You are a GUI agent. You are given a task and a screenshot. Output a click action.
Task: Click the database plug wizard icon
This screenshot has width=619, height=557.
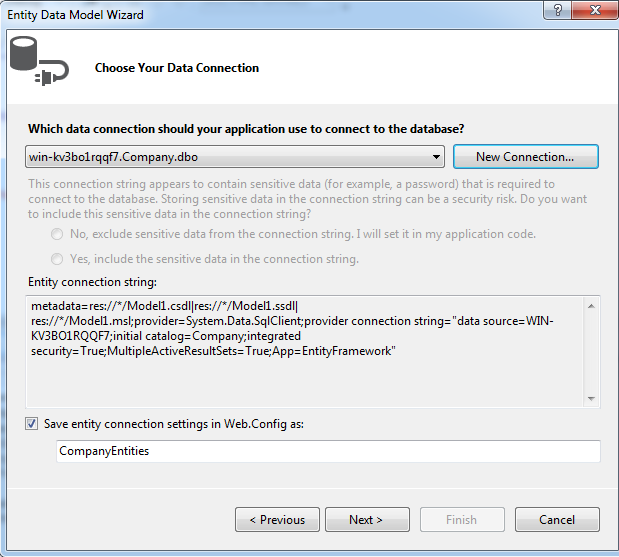point(38,63)
